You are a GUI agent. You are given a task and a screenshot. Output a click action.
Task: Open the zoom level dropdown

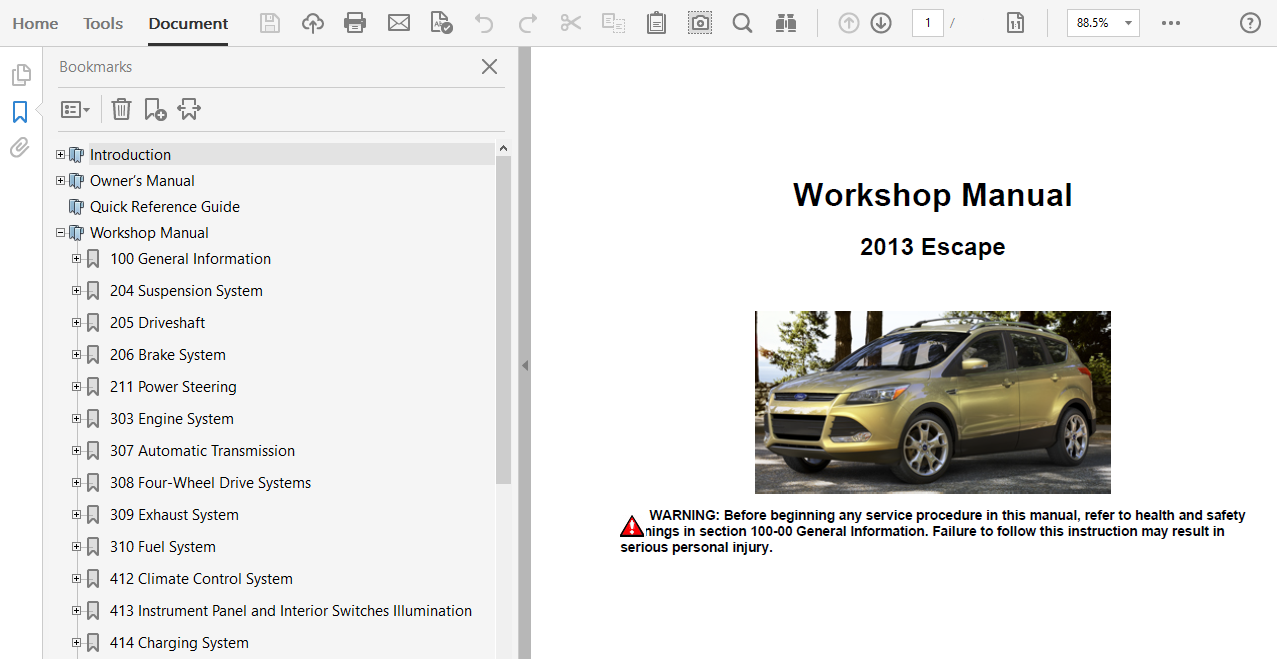[1128, 23]
